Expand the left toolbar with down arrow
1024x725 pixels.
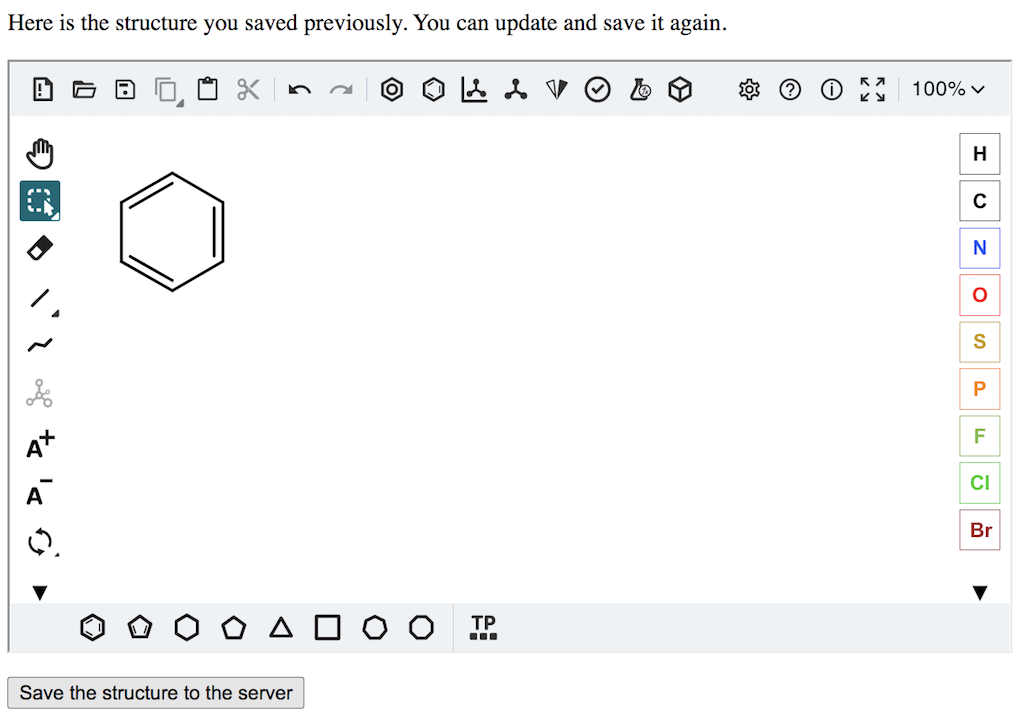coord(40,593)
